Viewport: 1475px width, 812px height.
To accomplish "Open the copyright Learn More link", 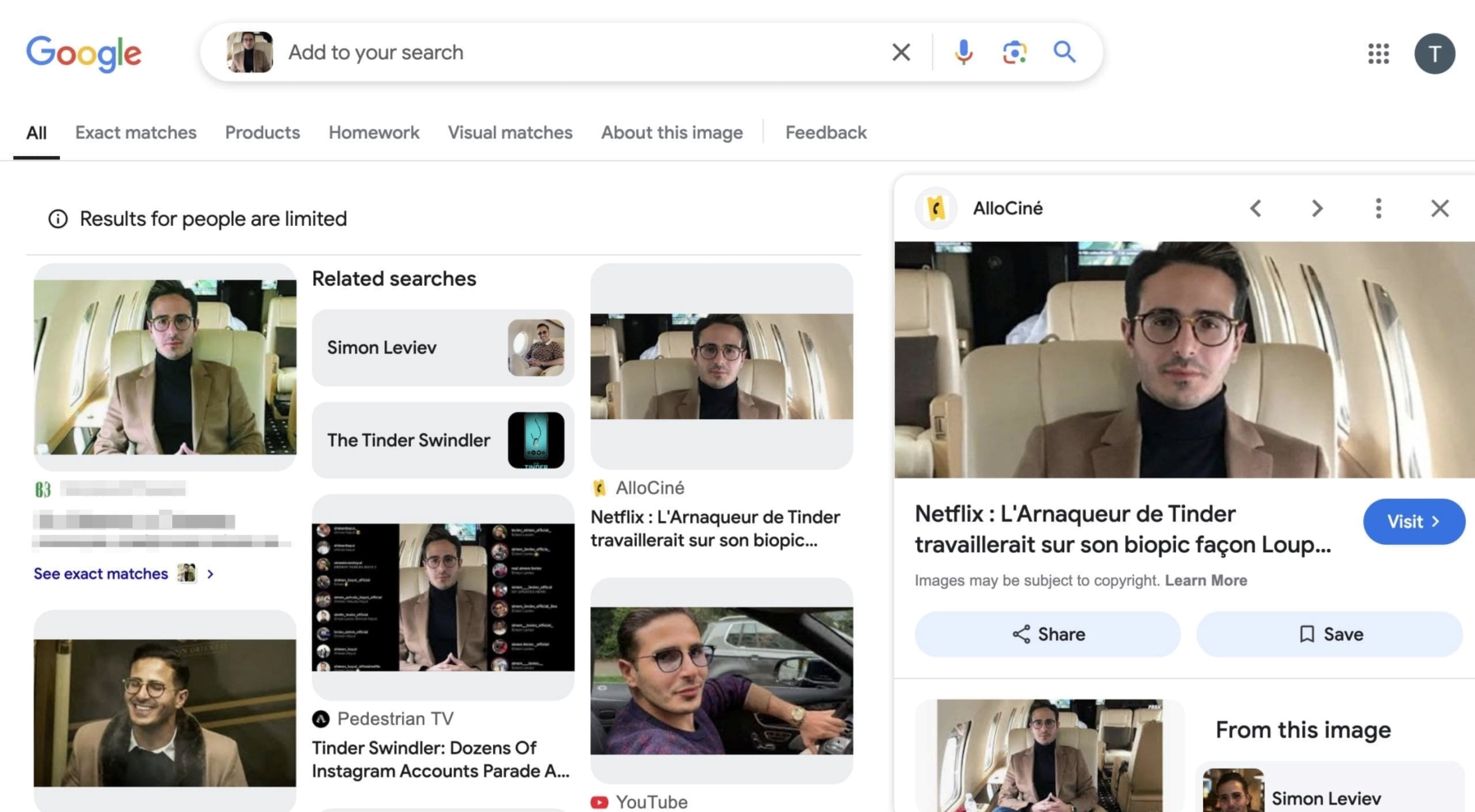I will pos(1206,580).
